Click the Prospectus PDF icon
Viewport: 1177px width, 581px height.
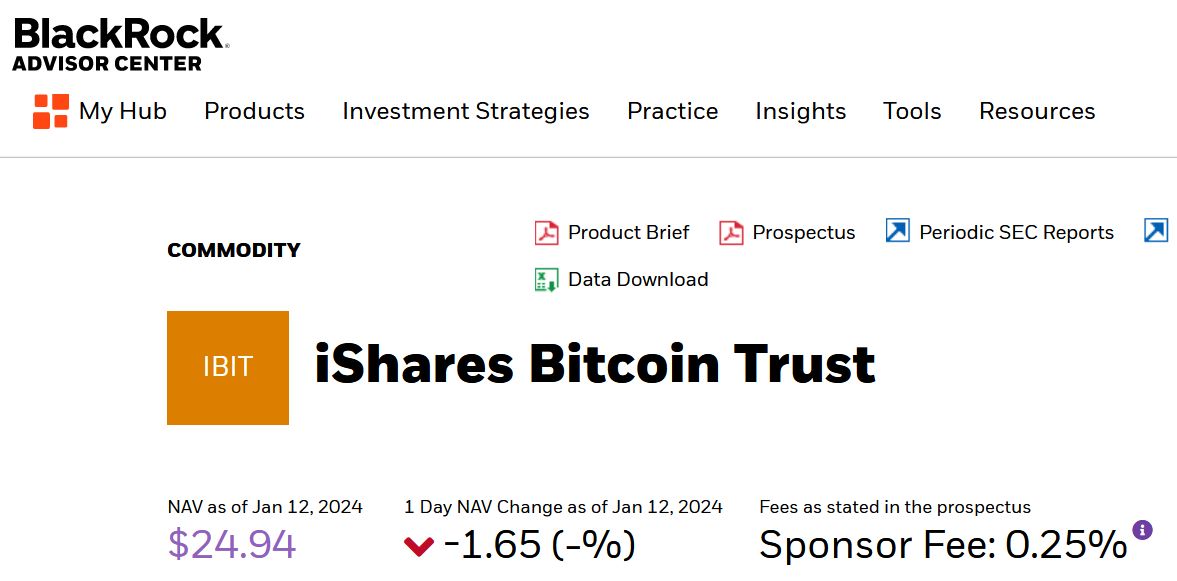(731, 233)
